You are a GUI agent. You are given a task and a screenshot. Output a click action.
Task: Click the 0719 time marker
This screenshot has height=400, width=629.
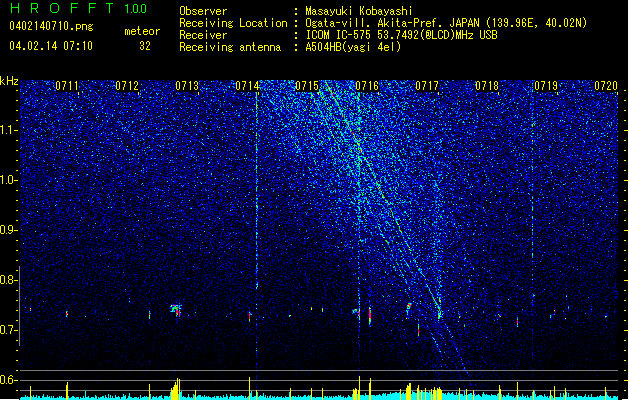546,86
